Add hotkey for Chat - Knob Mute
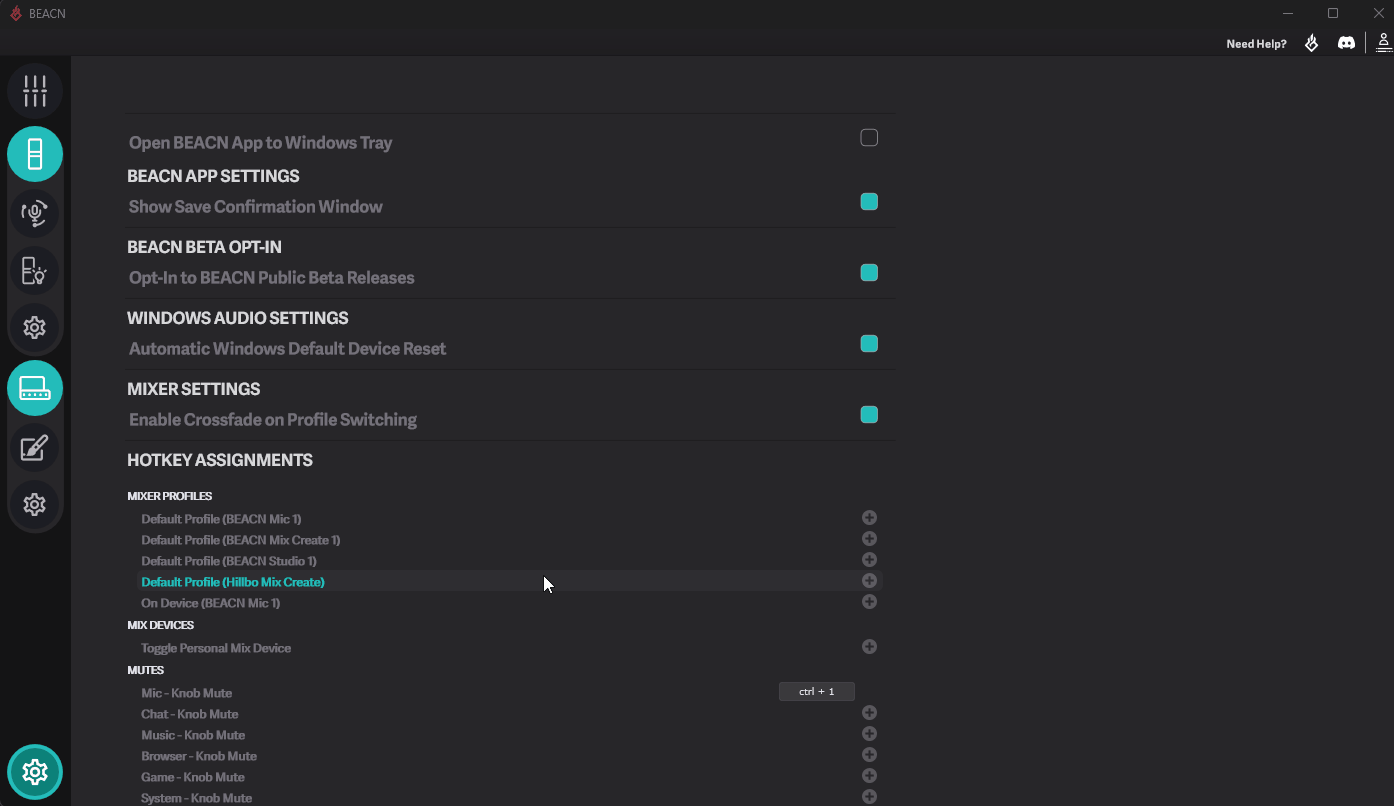1394x806 pixels. (869, 713)
